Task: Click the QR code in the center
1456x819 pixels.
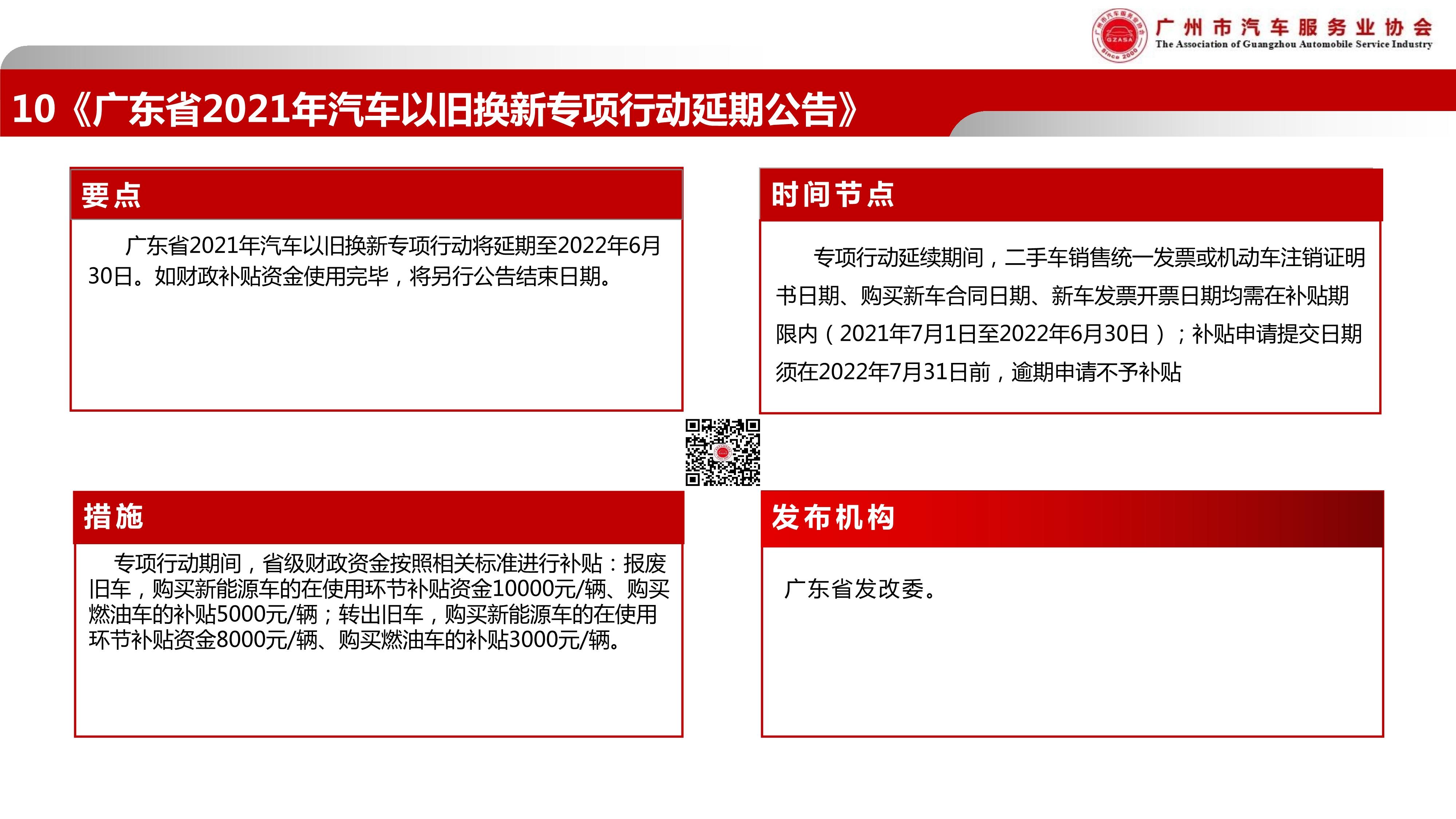Action: [x=723, y=452]
